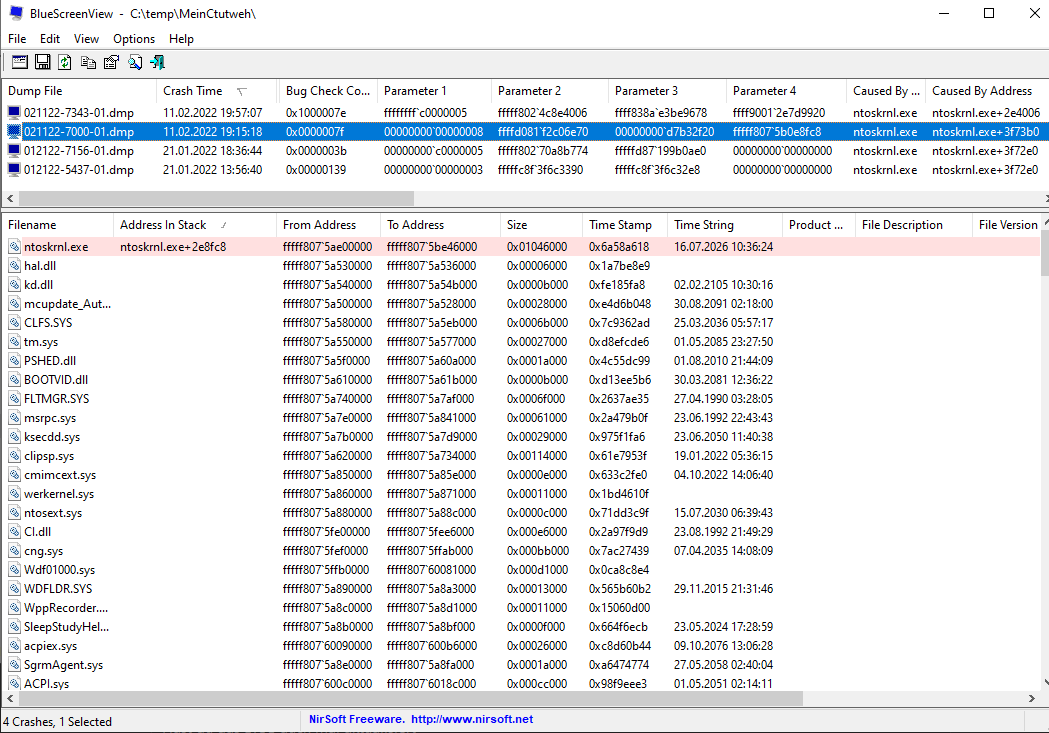Sort lower pane by File Description header
Viewport: 1049px width, 733px height.
click(913, 225)
